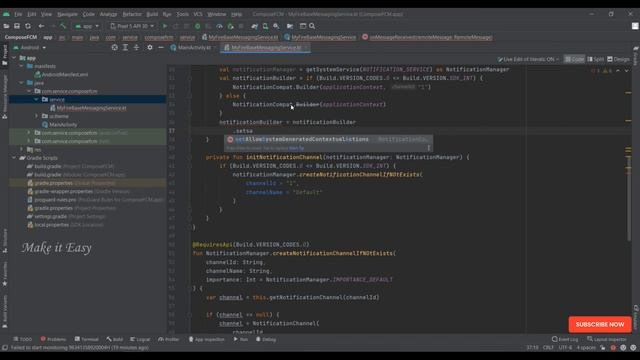Open the Navigate menu
Image resolution: width=640 pixels, height=360 pixels.
pyautogui.click(x=67, y=14)
